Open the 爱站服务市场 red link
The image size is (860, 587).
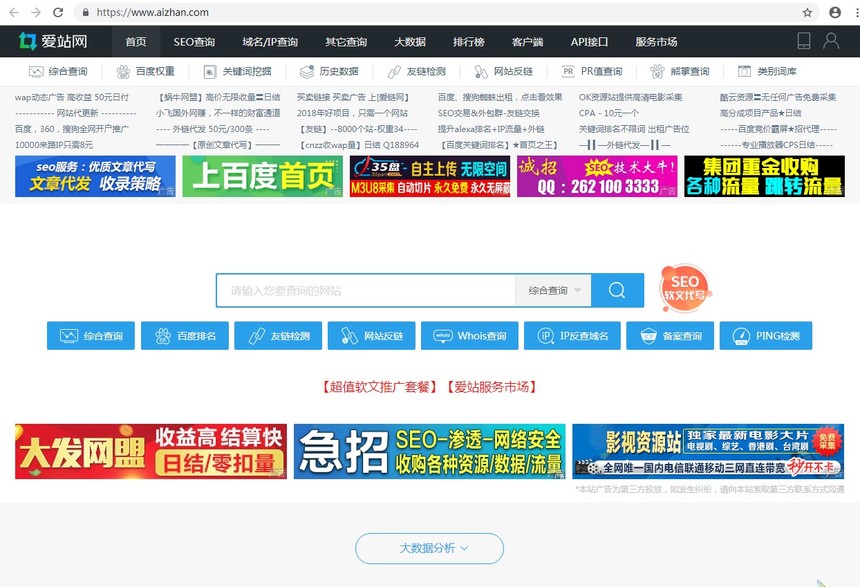[491, 387]
